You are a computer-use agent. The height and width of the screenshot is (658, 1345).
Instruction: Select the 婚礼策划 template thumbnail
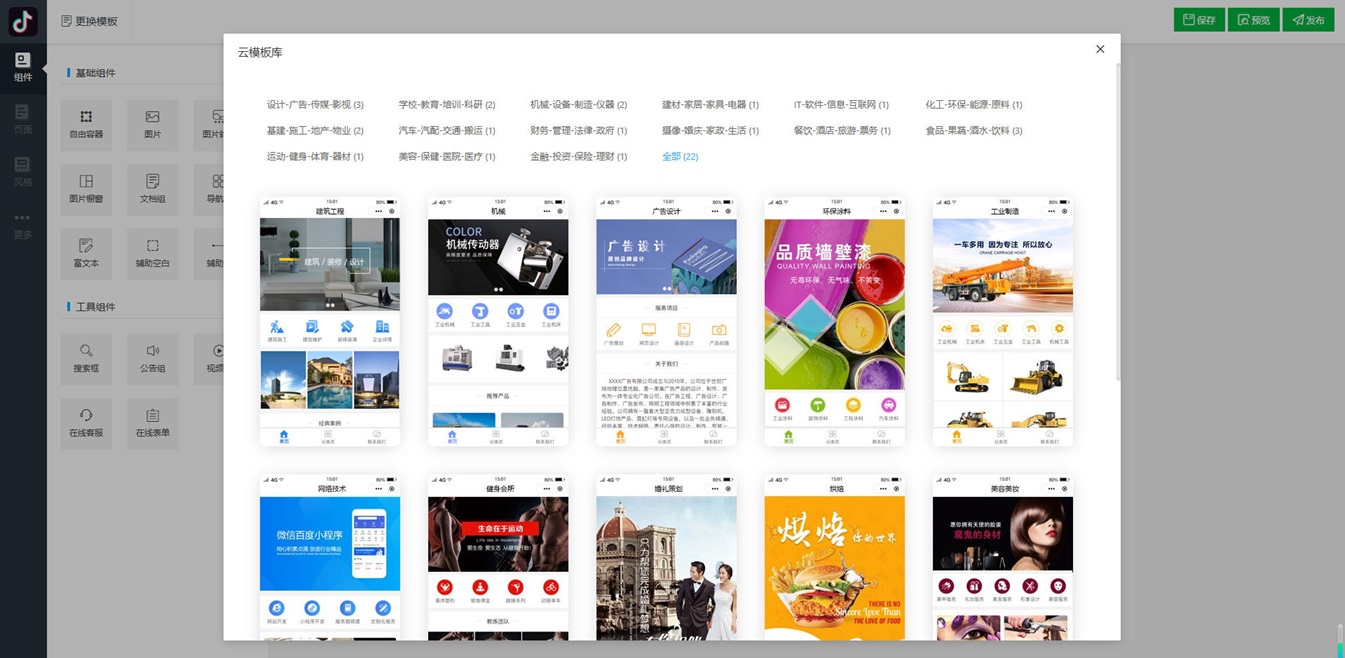(x=666, y=557)
